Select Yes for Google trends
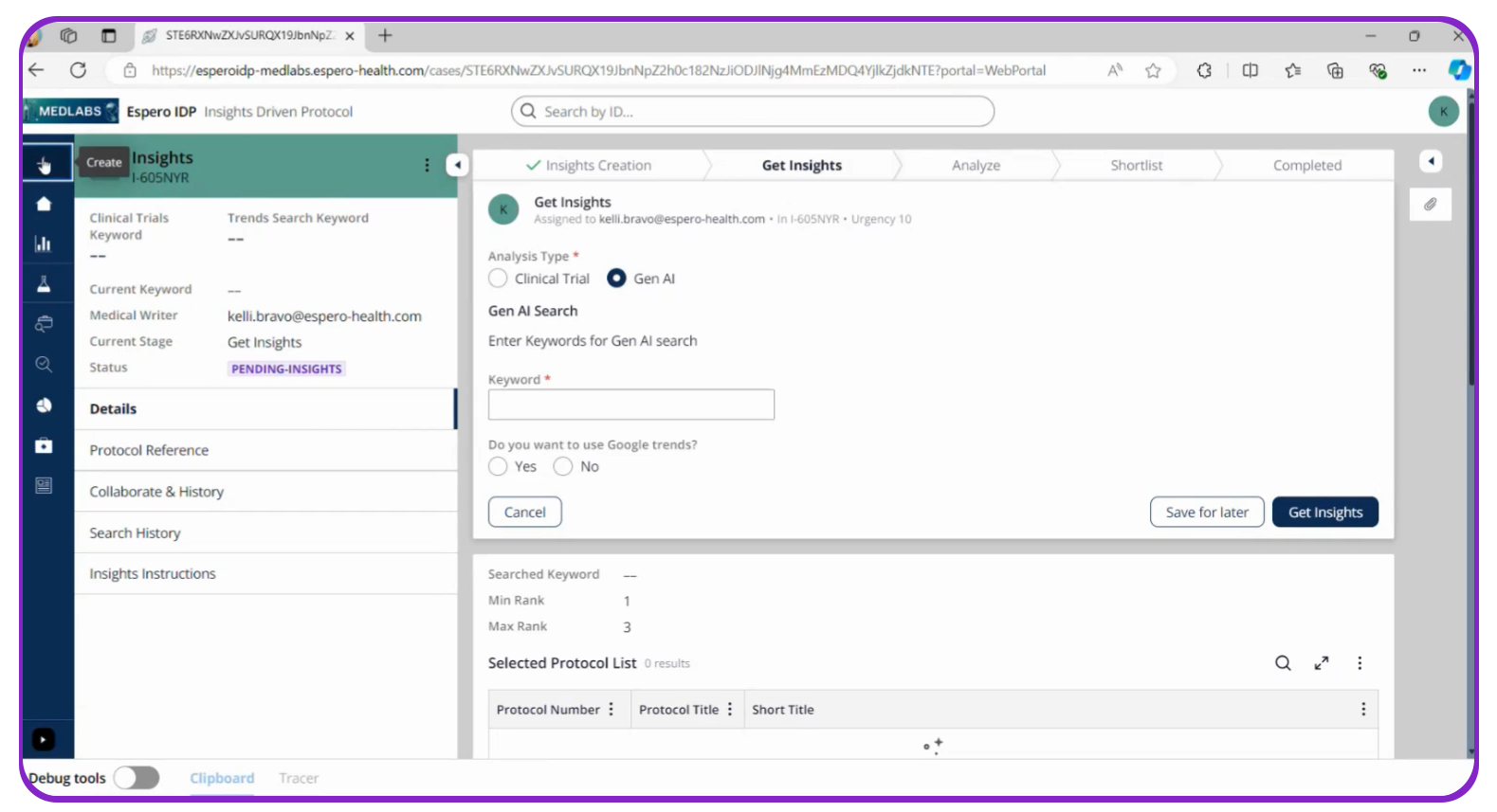Image resolution: width=1497 pixels, height=812 pixels. coord(498,466)
